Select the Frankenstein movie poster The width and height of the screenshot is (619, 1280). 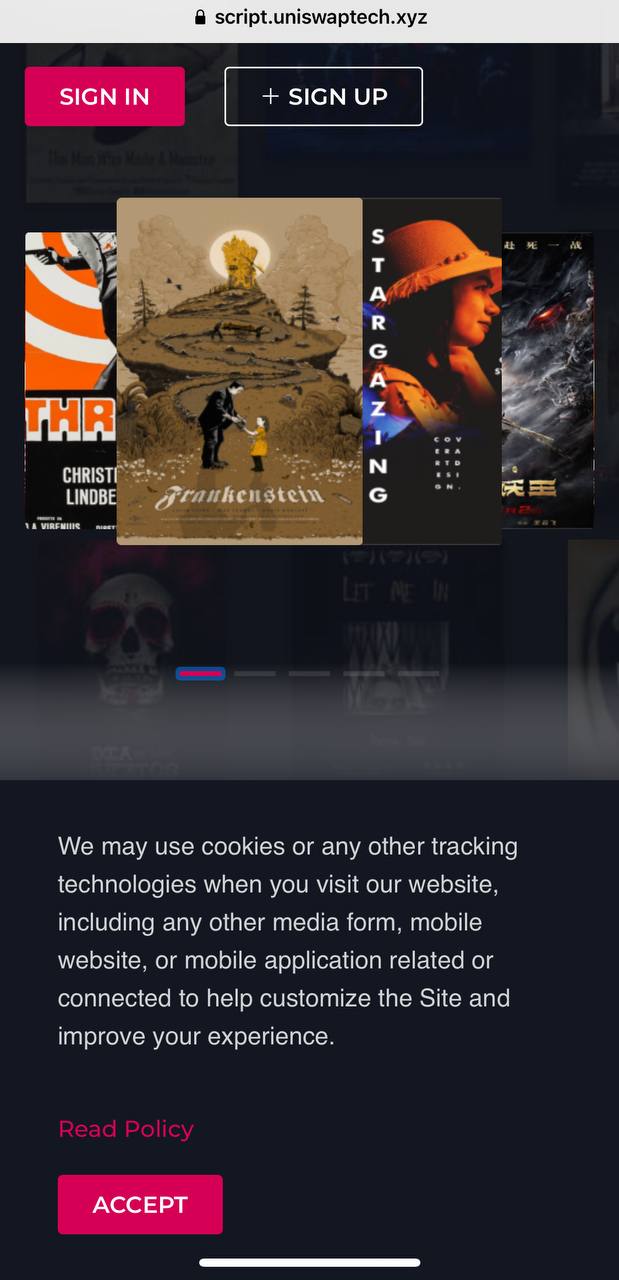coord(240,371)
